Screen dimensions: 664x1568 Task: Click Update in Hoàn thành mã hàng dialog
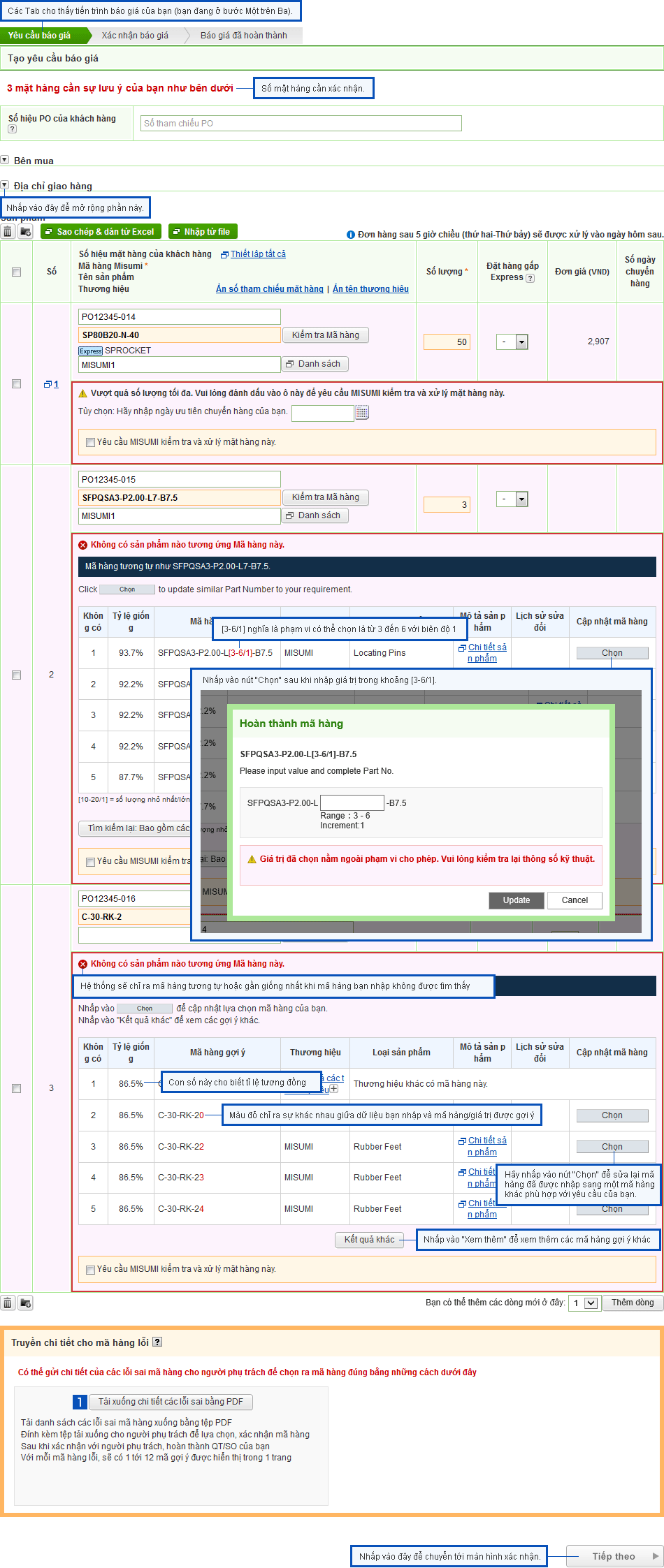[517, 900]
